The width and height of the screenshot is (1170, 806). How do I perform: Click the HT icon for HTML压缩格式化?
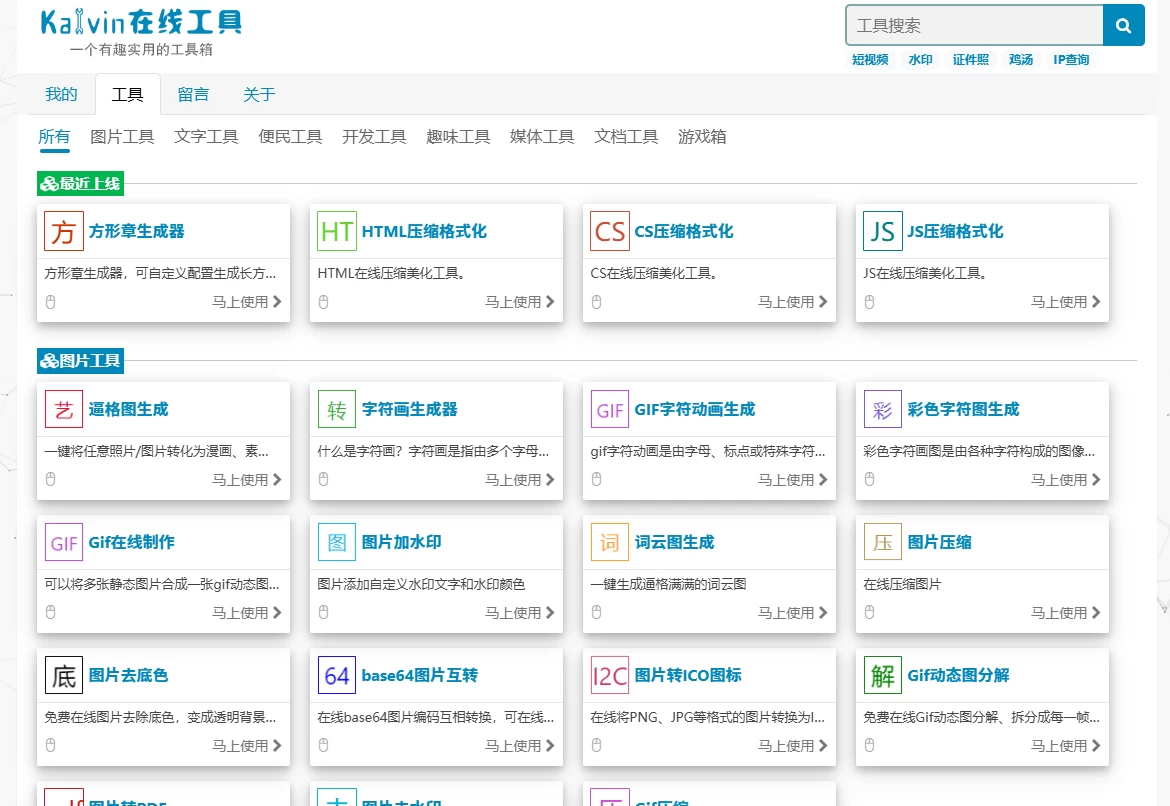click(337, 231)
